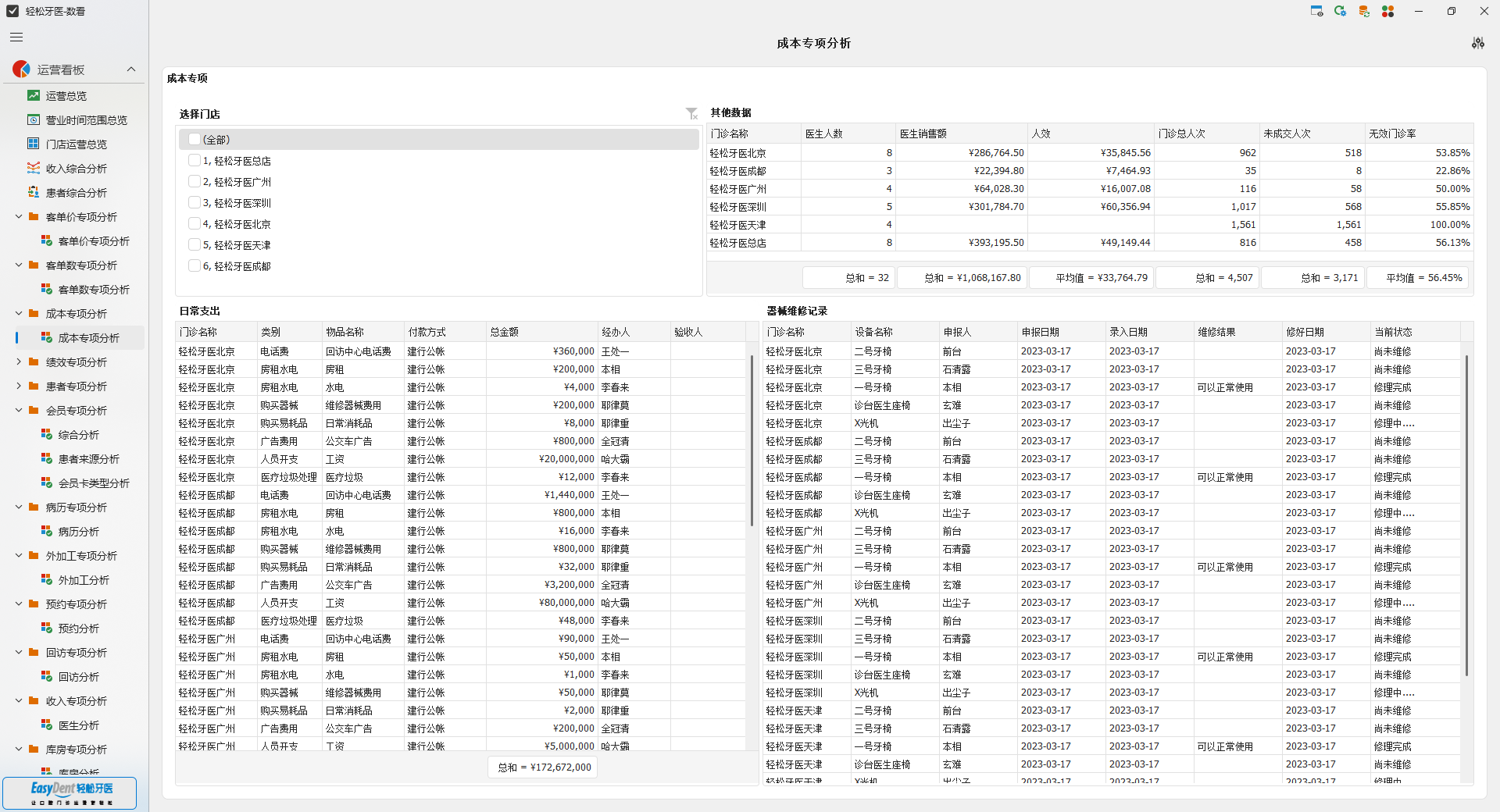Viewport: 1500px width, 812px height.
Task: Check the 轻松牙医成都 store checkbox
Action: coord(195,265)
